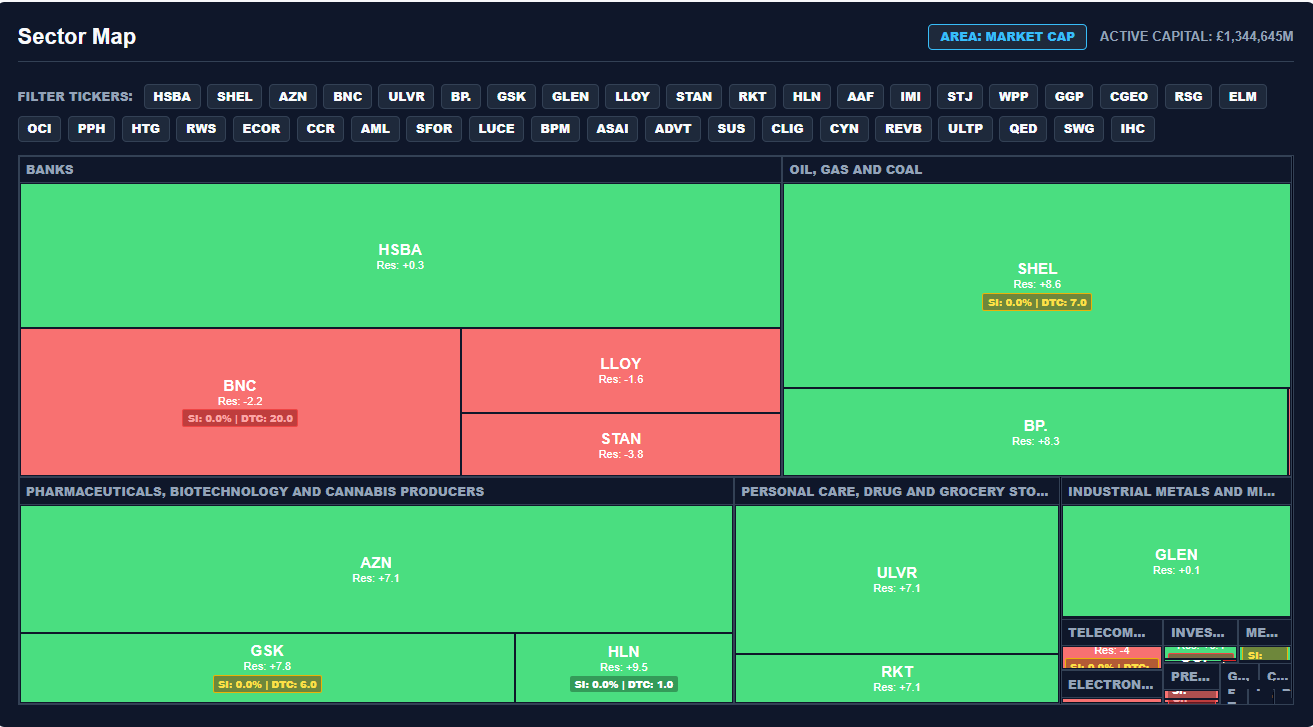Image resolution: width=1313 pixels, height=727 pixels.
Task: Click the STAN tile in Banks
Action: coord(621,445)
